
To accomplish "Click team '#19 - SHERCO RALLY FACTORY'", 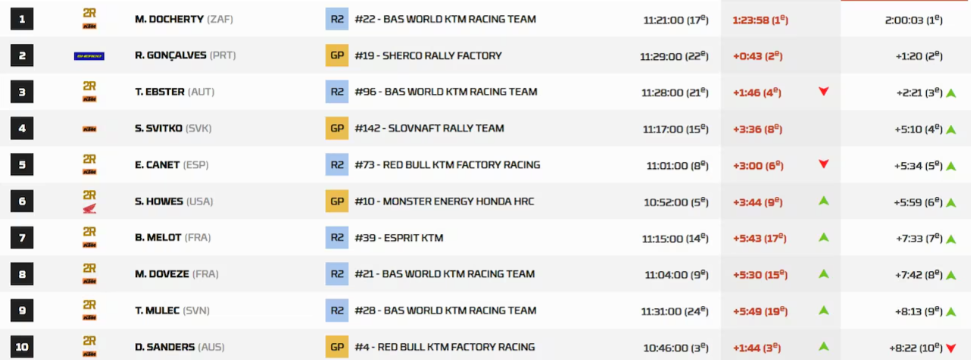I will coord(429,56).
